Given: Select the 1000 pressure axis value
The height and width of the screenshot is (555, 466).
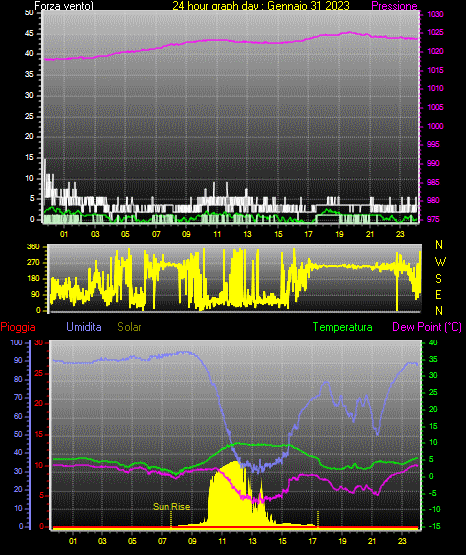Looking at the screenshot, I should pyautogui.click(x=435, y=126).
